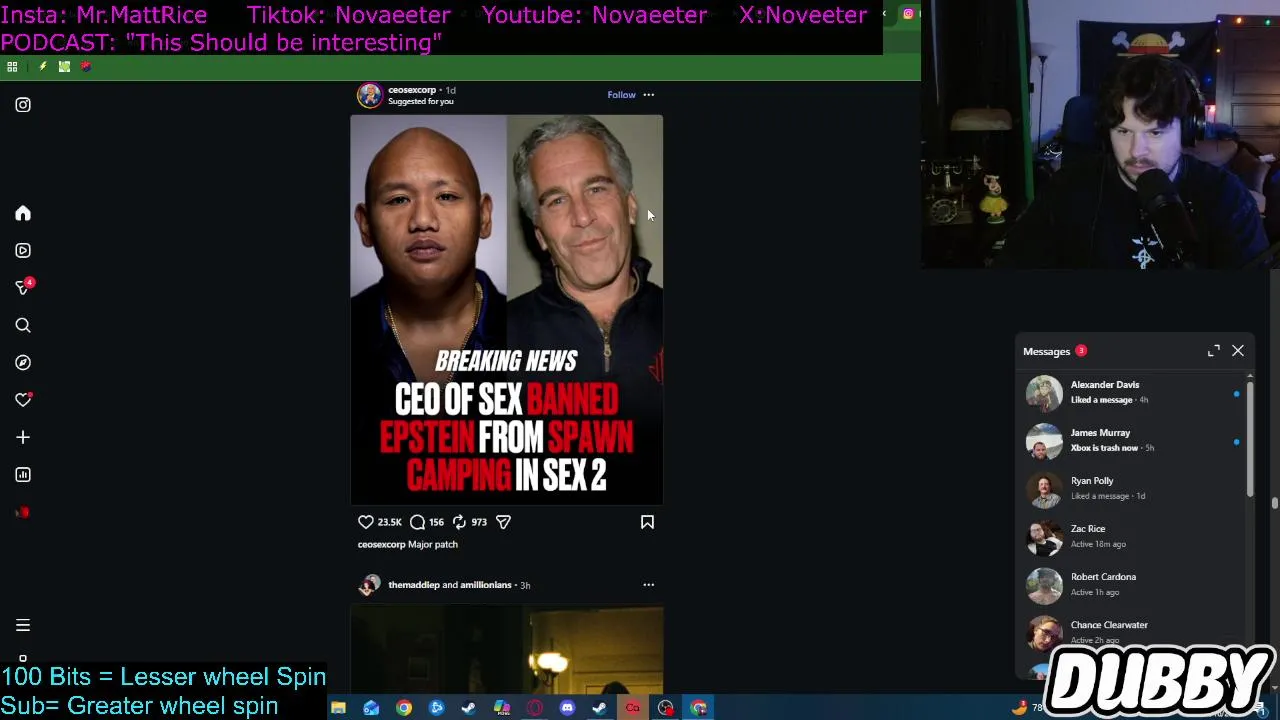Open Opera GX from taskbar

[x=535, y=708]
